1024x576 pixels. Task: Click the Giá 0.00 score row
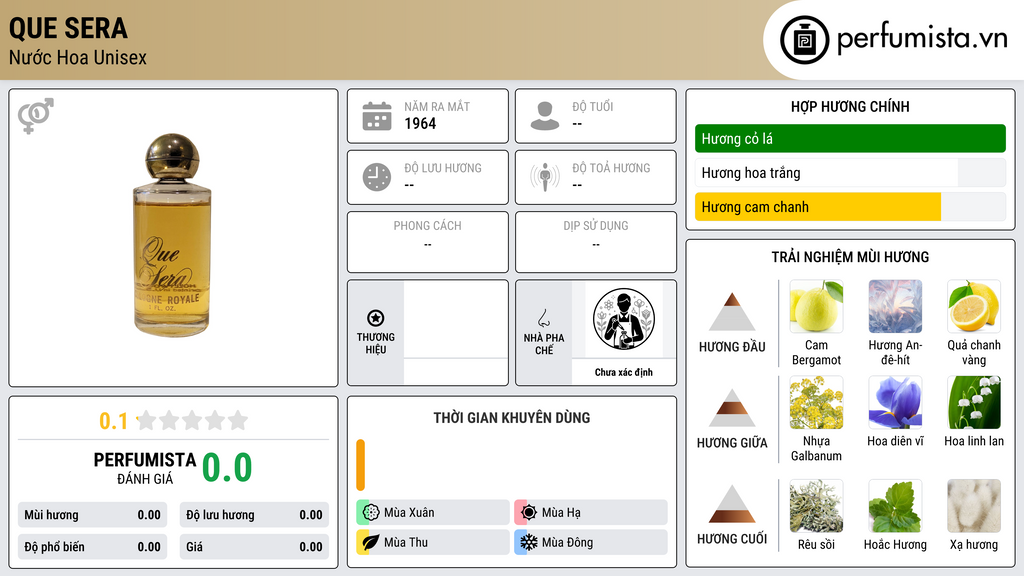click(254, 547)
